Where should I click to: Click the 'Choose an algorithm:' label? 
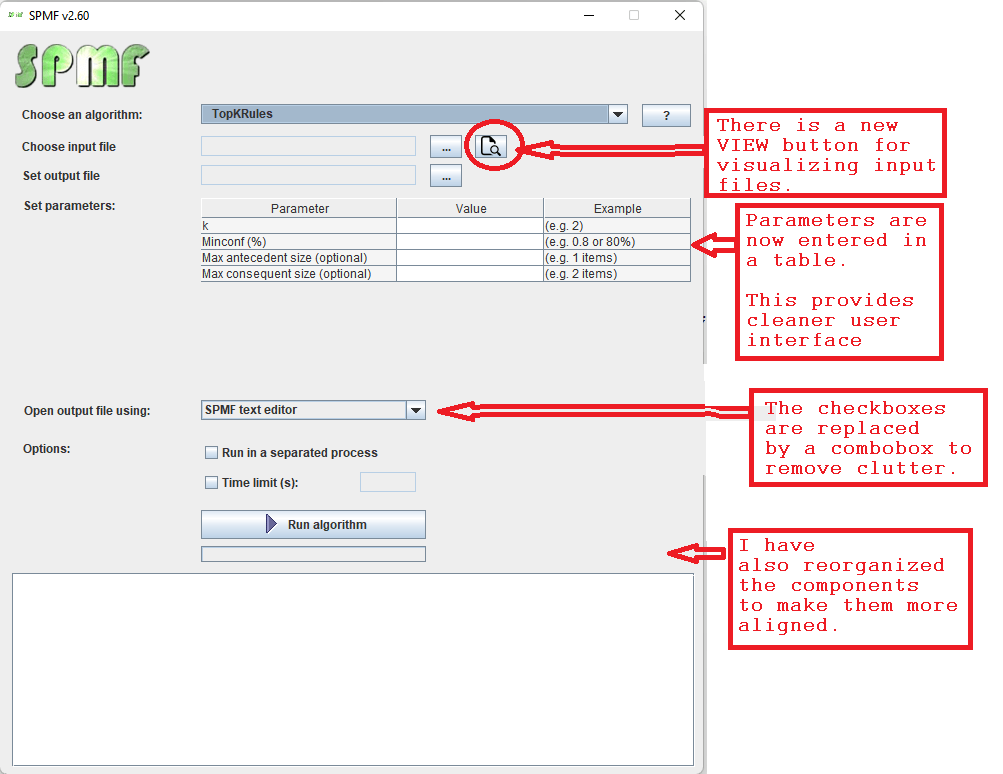pyautogui.click(x=82, y=115)
